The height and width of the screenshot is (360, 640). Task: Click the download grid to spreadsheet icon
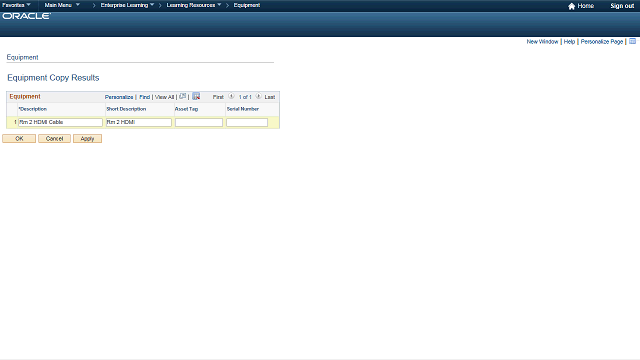point(196,96)
